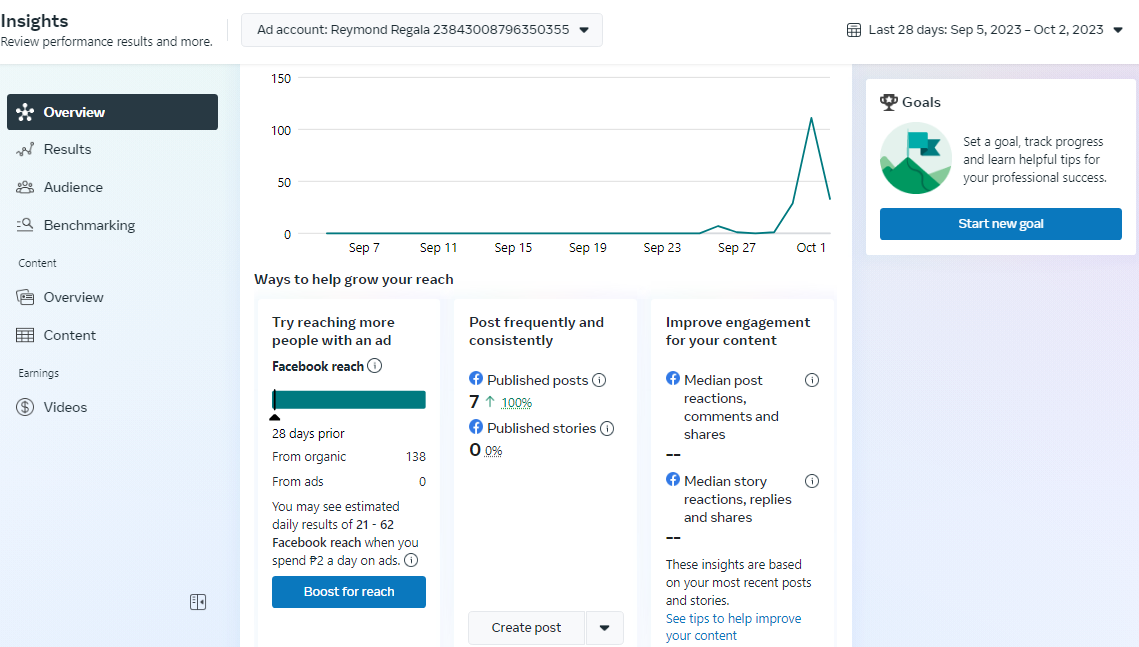Click info icon after ads spend estimate
Viewport: 1139px width, 647px height.
[x=411, y=561]
